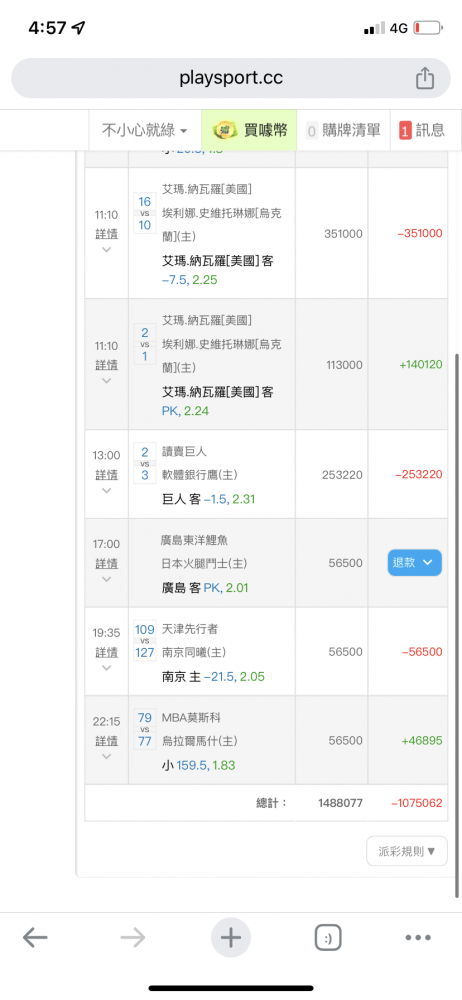Expand 詳情 for the 17:00 game
The height and width of the screenshot is (1000, 462).
coord(107,562)
